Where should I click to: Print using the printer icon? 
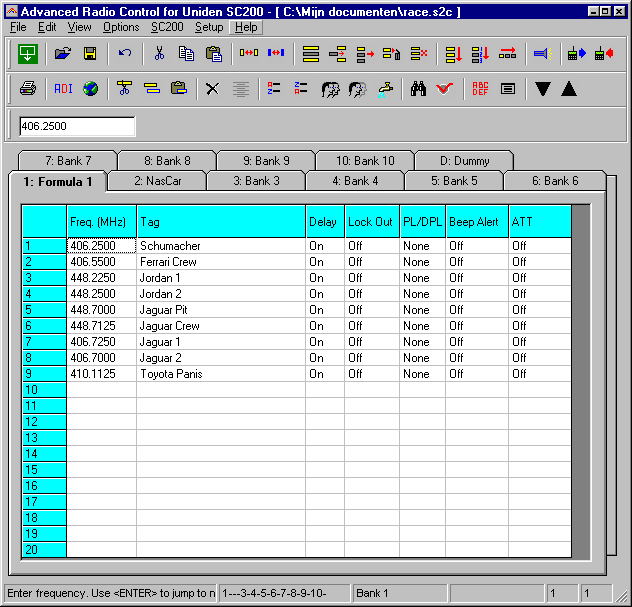point(28,88)
